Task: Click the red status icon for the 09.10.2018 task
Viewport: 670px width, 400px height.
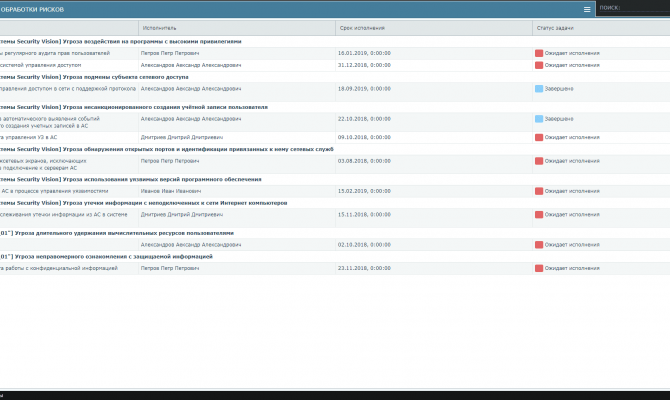Action: 539,138
